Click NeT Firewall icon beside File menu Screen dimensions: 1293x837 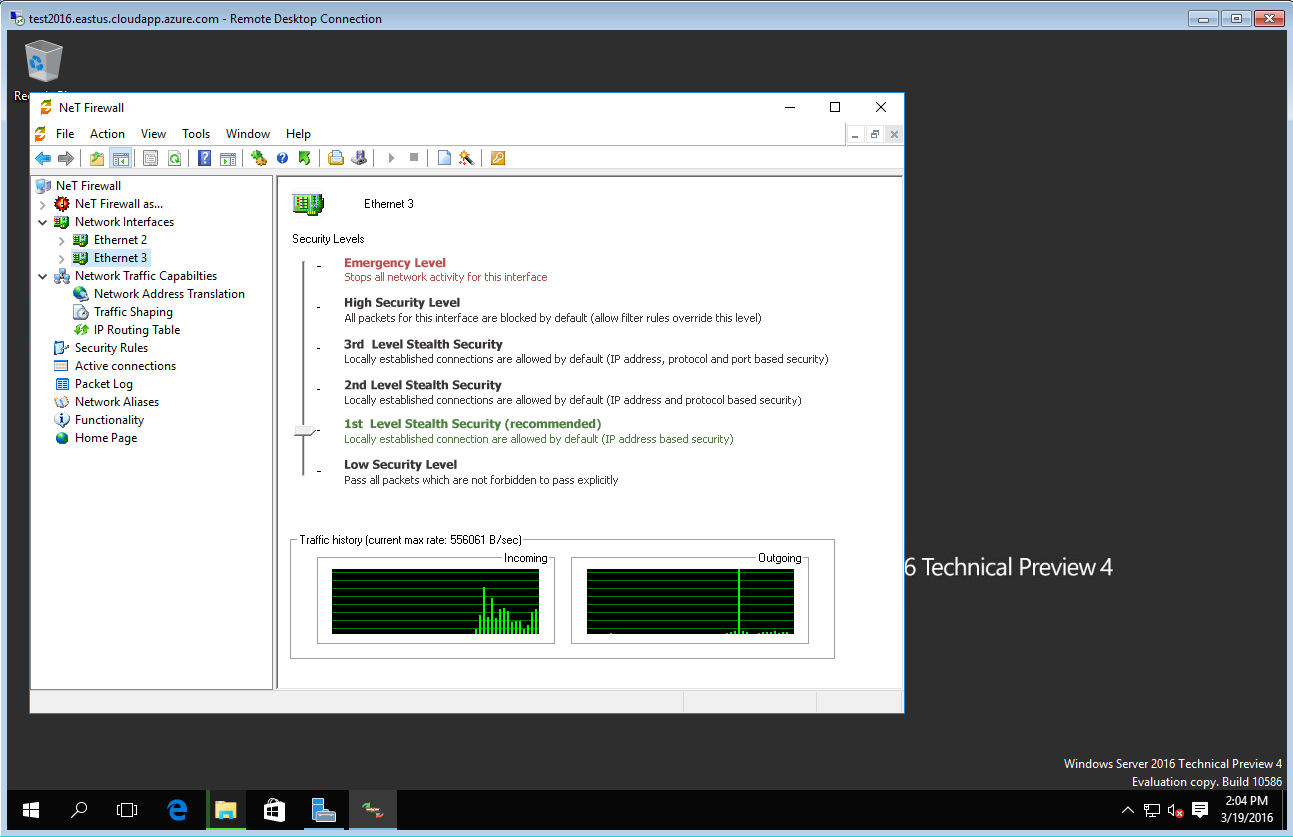[41, 134]
